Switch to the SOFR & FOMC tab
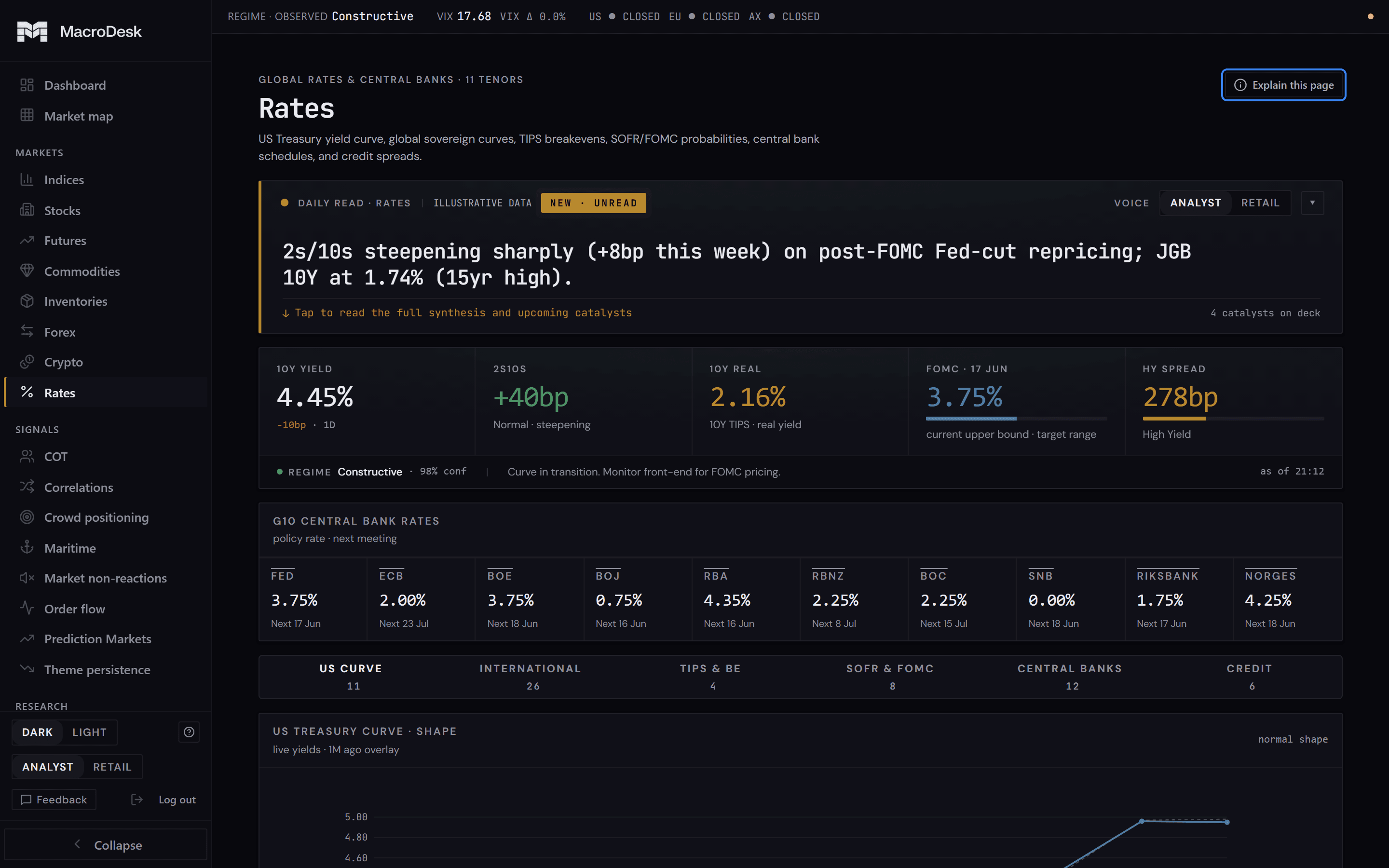The image size is (1389, 868). tap(890, 677)
